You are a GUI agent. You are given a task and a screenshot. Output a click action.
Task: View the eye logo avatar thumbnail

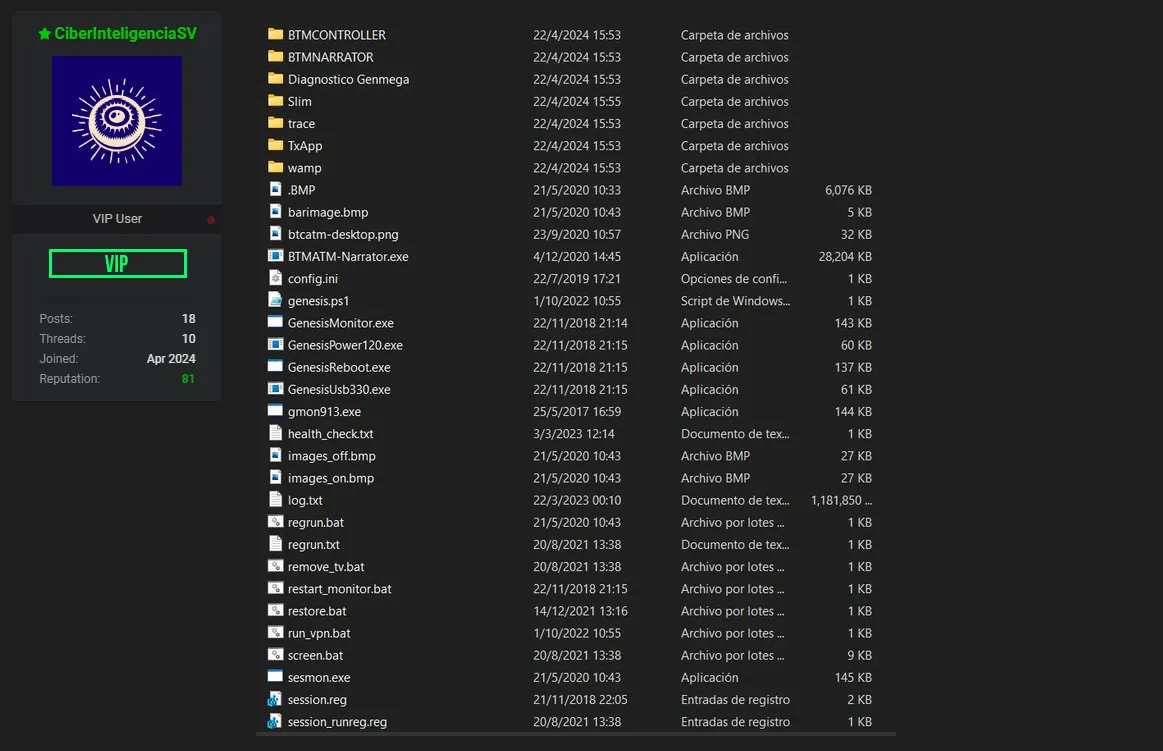point(116,120)
